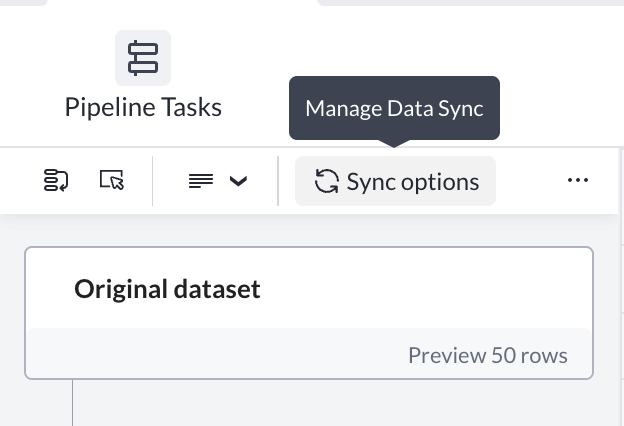Image resolution: width=624 pixels, height=426 pixels.
Task: Open the three-dots more options menu
Action: [577, 181]
